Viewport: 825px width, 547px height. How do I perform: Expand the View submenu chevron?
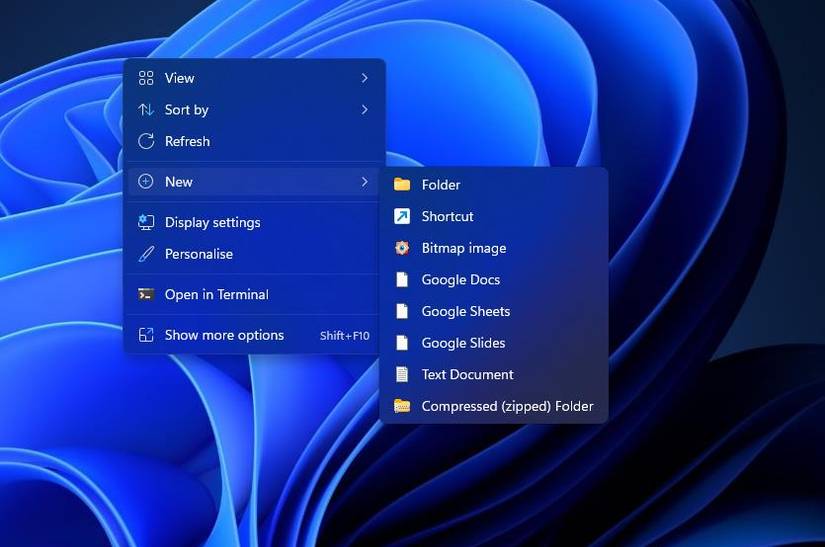(365, 78)
